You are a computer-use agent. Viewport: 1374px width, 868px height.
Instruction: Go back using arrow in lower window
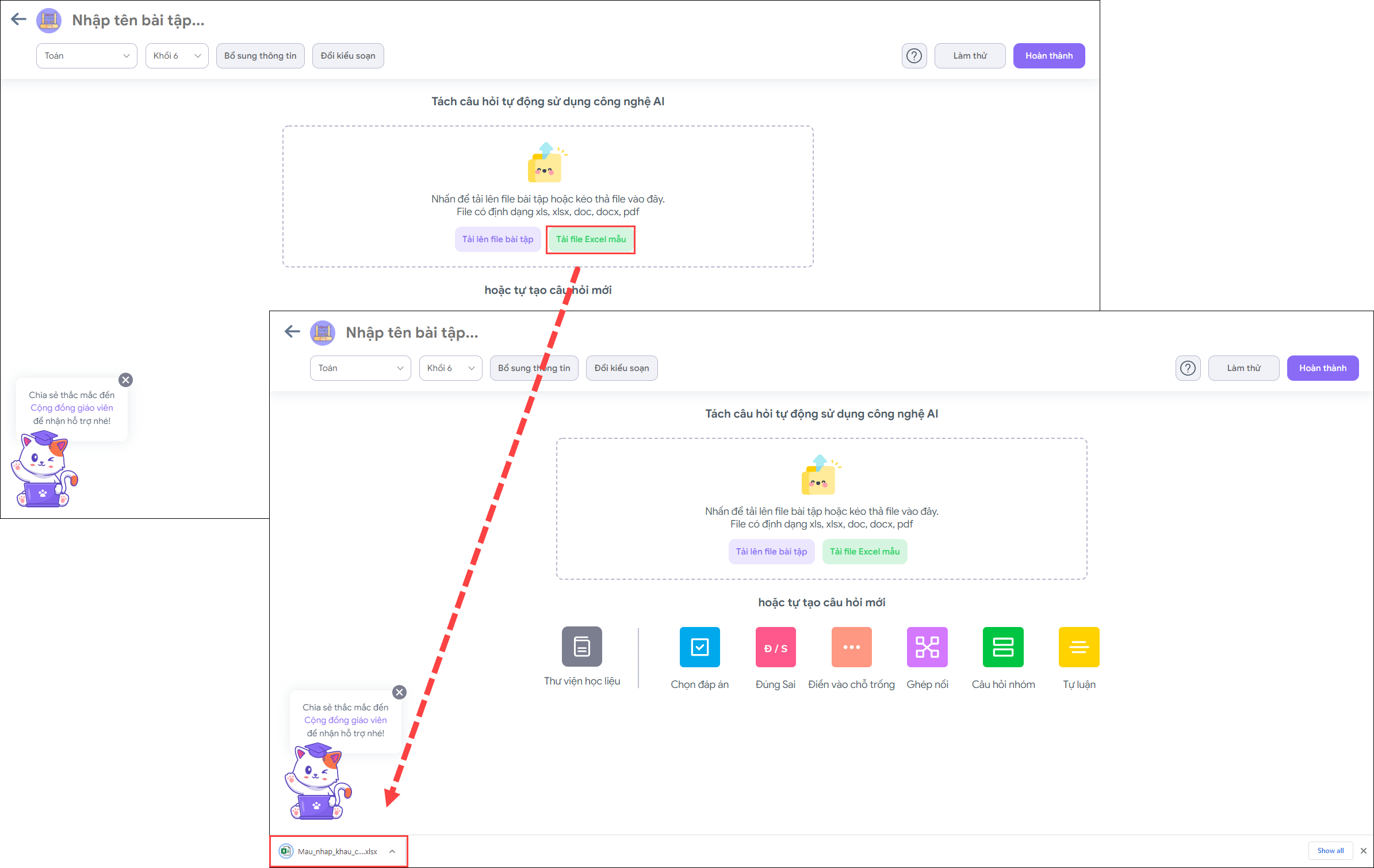tap(292, 331)
